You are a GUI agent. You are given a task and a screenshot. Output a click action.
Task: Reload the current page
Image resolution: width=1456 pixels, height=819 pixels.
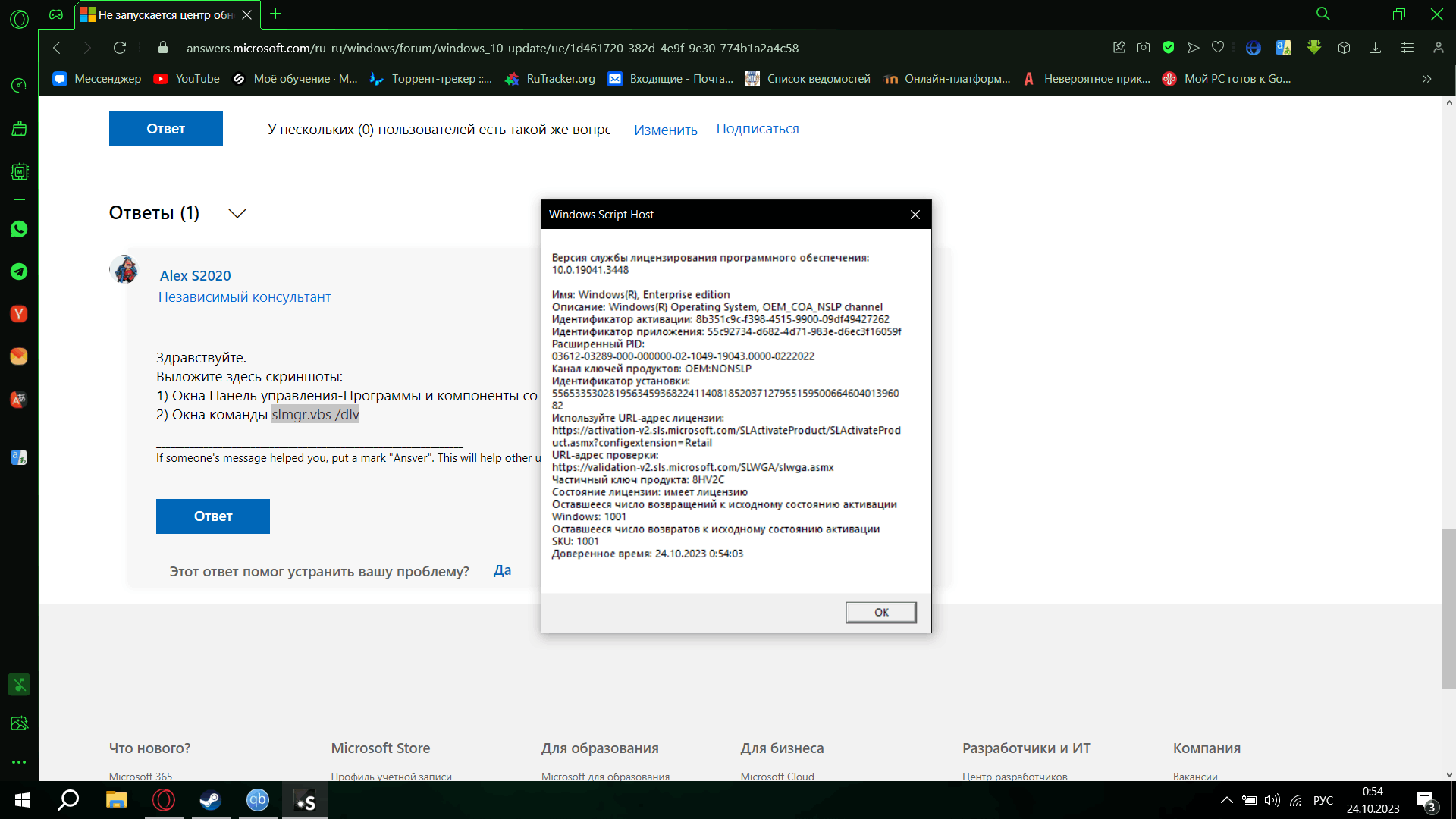point(120,48)
